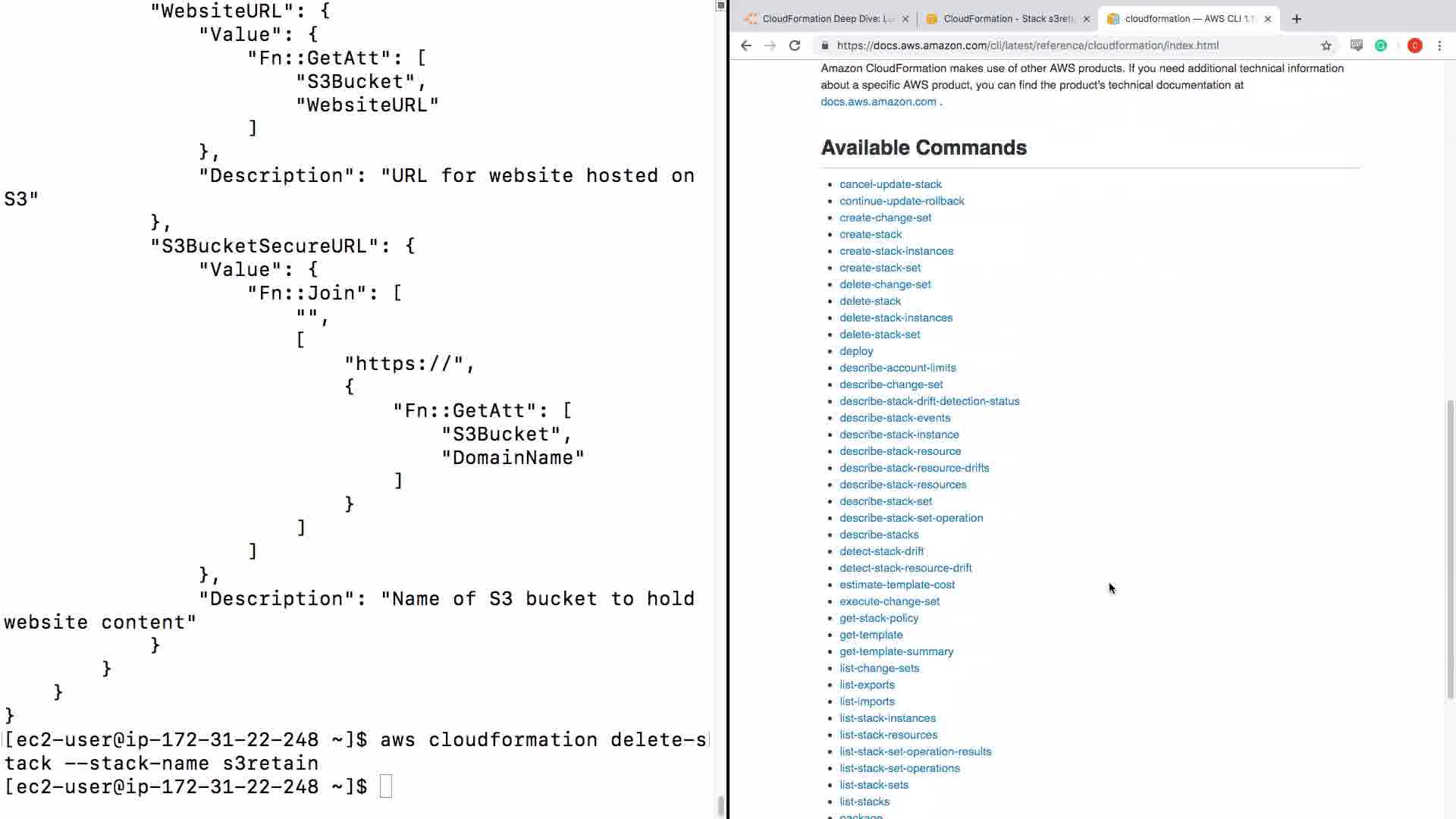Click the green Grammarly extension icon
The image size is (1456, 819).
click(1381, 45)
